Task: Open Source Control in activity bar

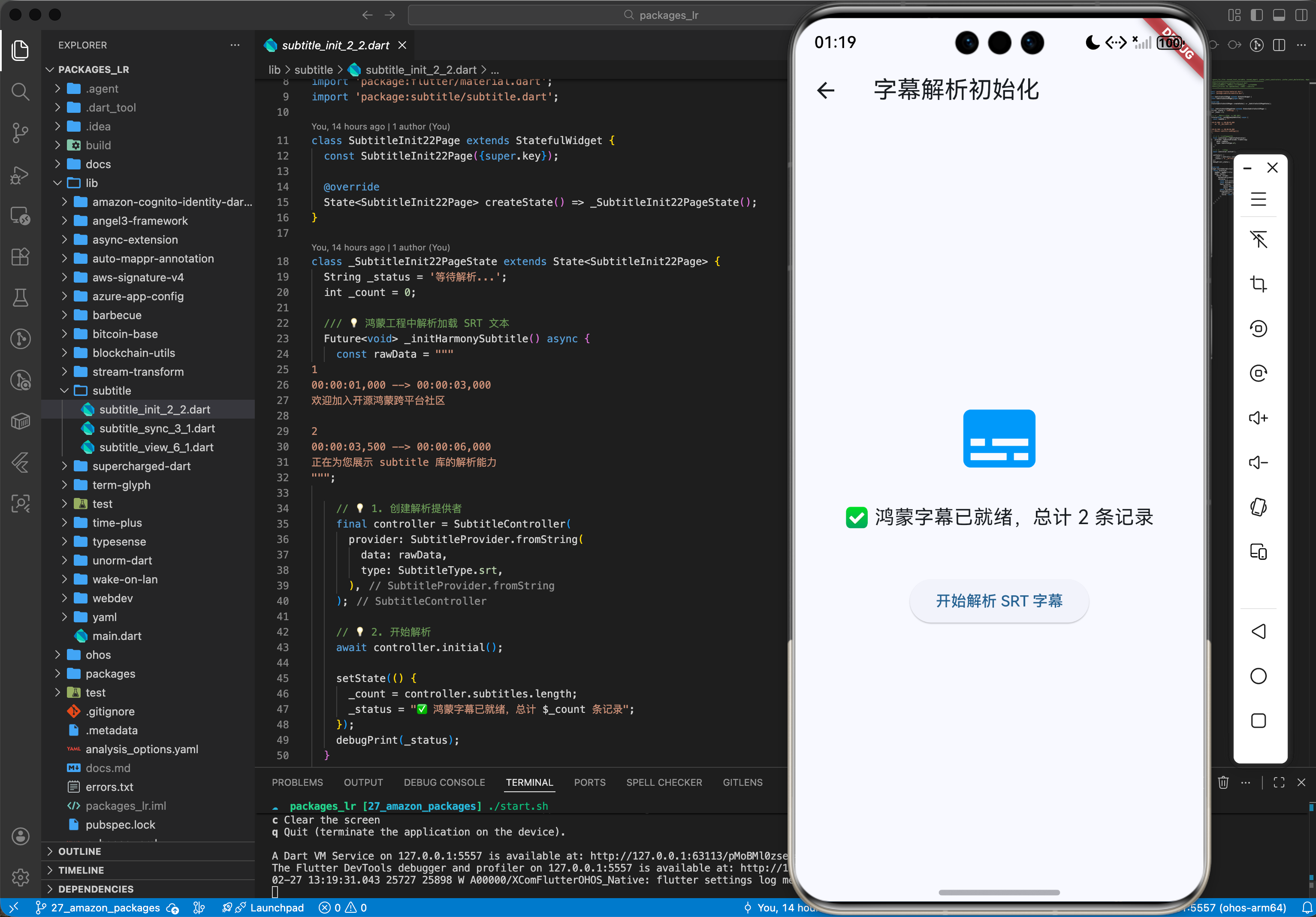Action: (x=21, y=133)
